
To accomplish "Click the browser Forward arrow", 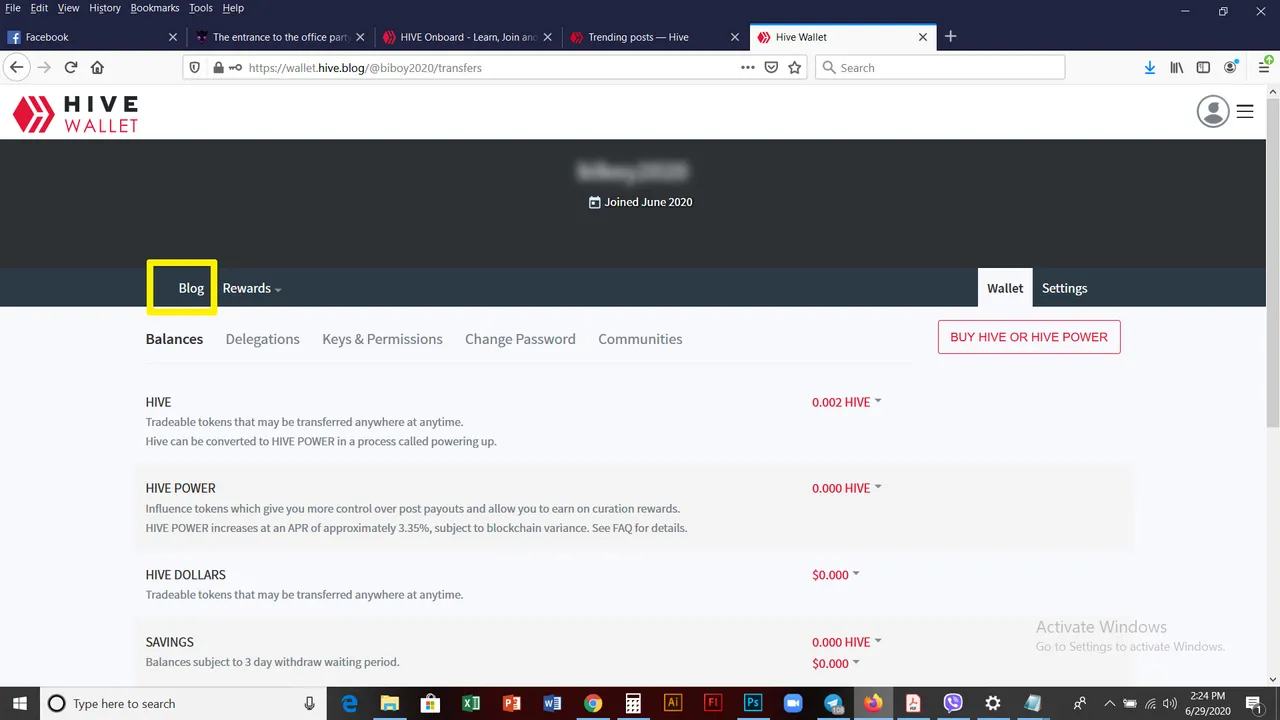I will tap(44, 67).
